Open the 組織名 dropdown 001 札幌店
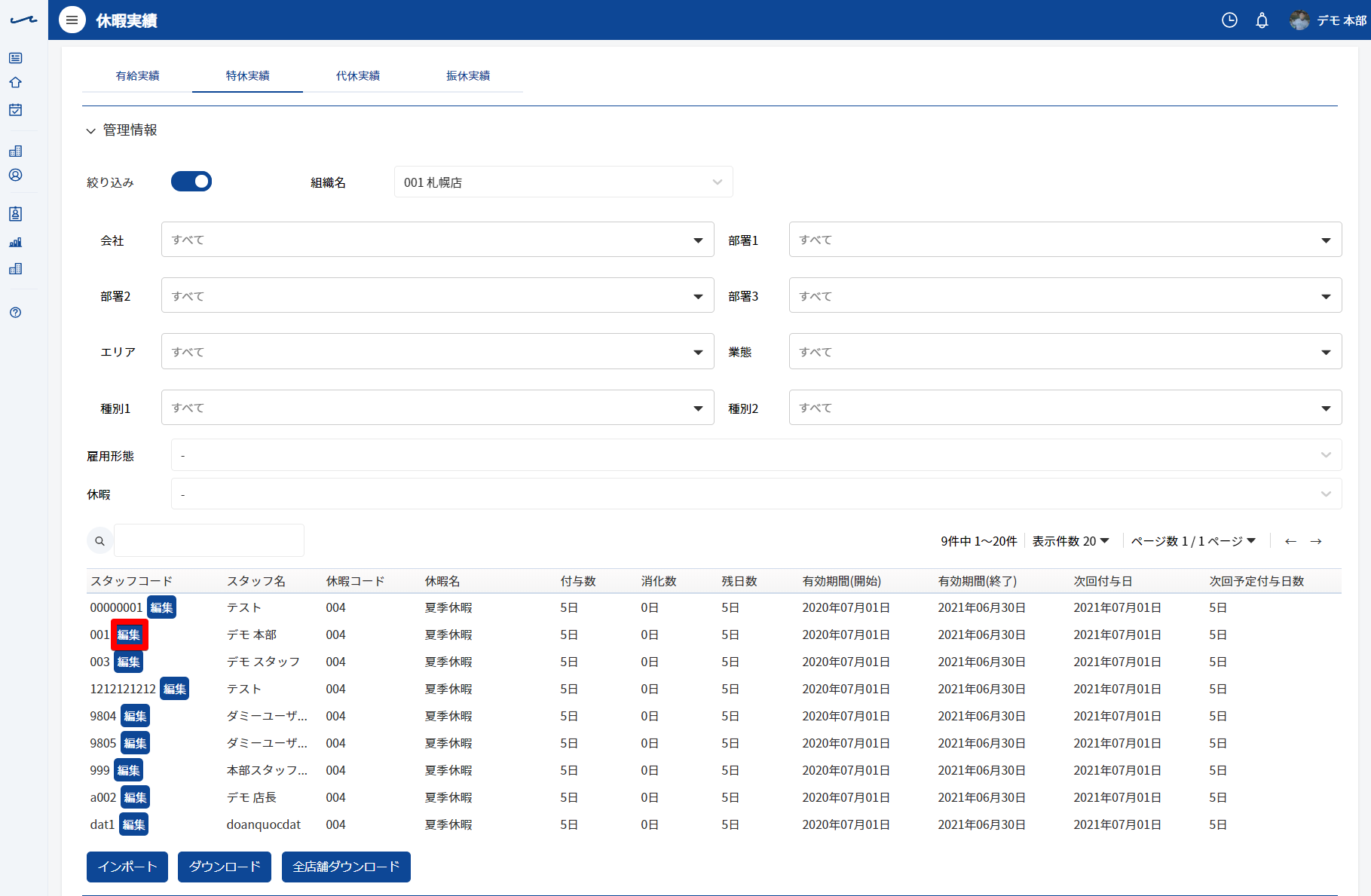The image size is (1371, 896). [564, 182]
